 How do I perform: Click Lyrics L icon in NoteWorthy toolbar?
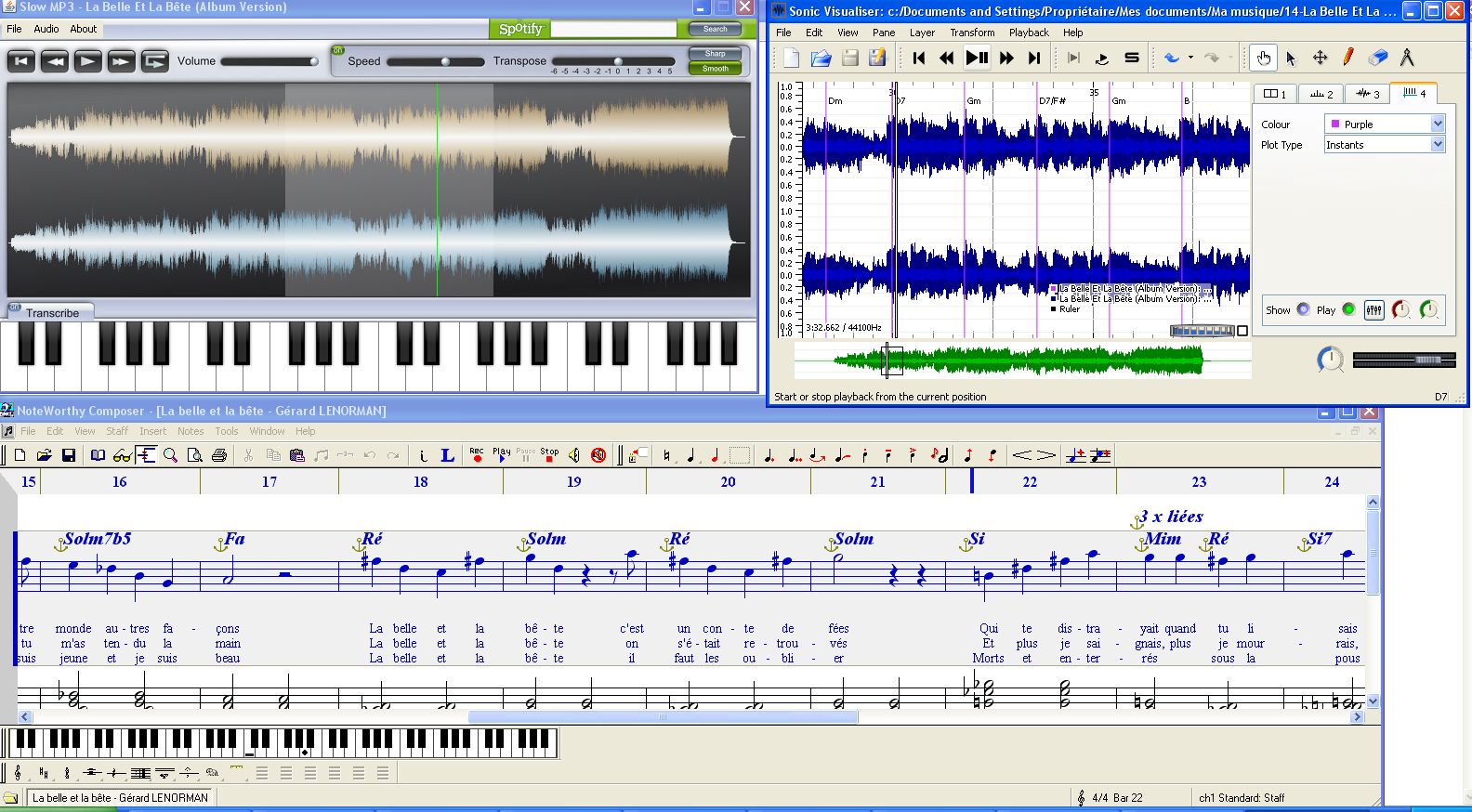(x=447, y=455)
